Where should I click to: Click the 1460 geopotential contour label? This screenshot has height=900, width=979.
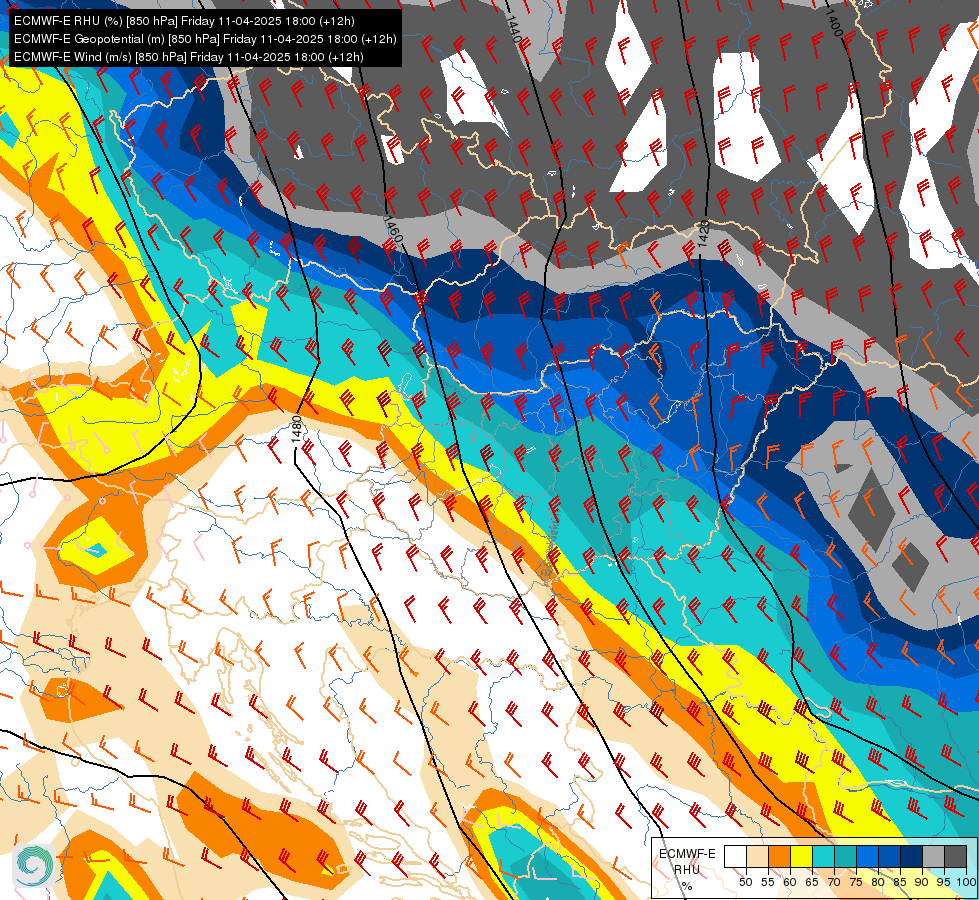pyautogui.click(x=393, y=229)
